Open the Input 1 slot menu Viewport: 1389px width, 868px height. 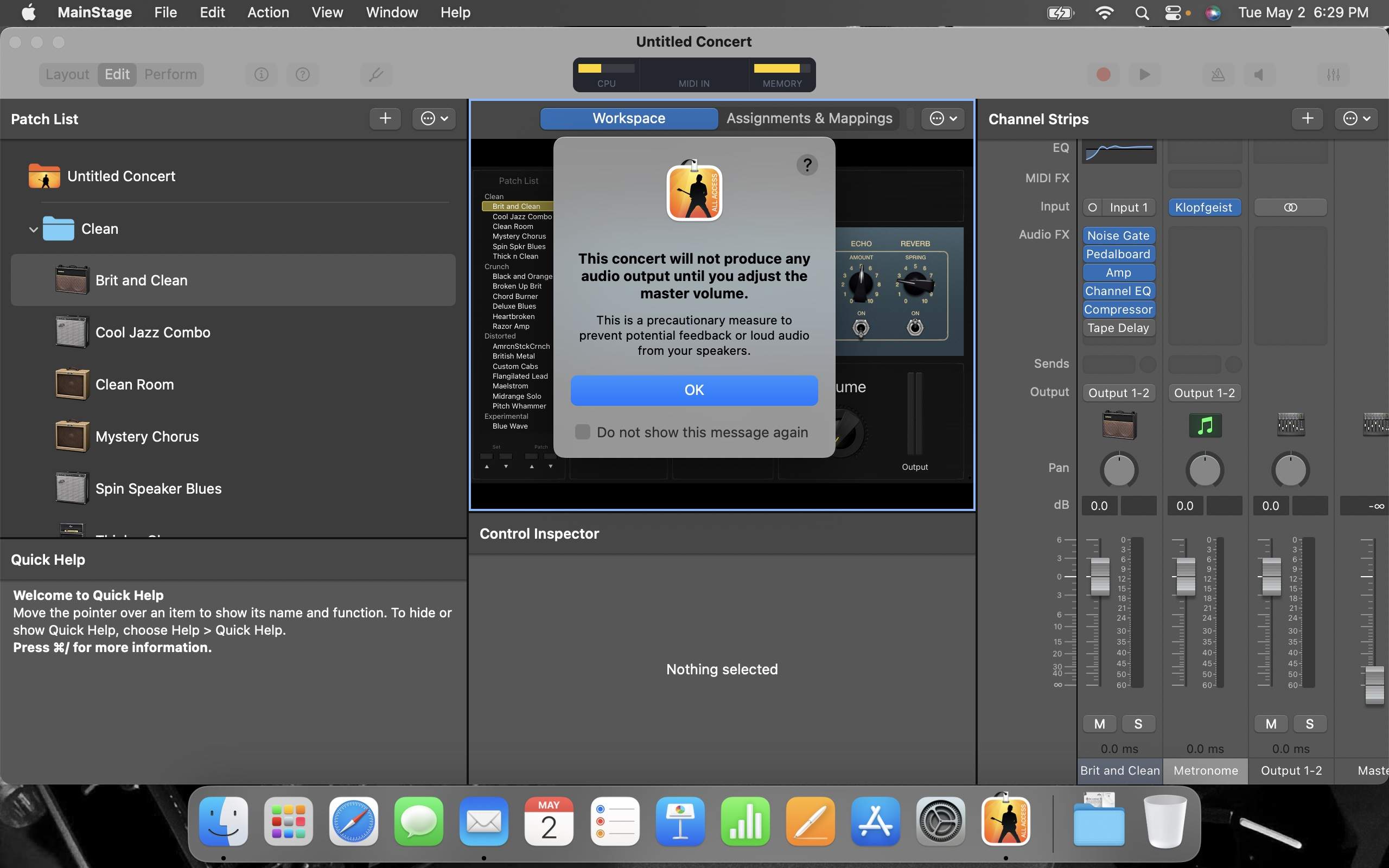(x=1129, y=207)
